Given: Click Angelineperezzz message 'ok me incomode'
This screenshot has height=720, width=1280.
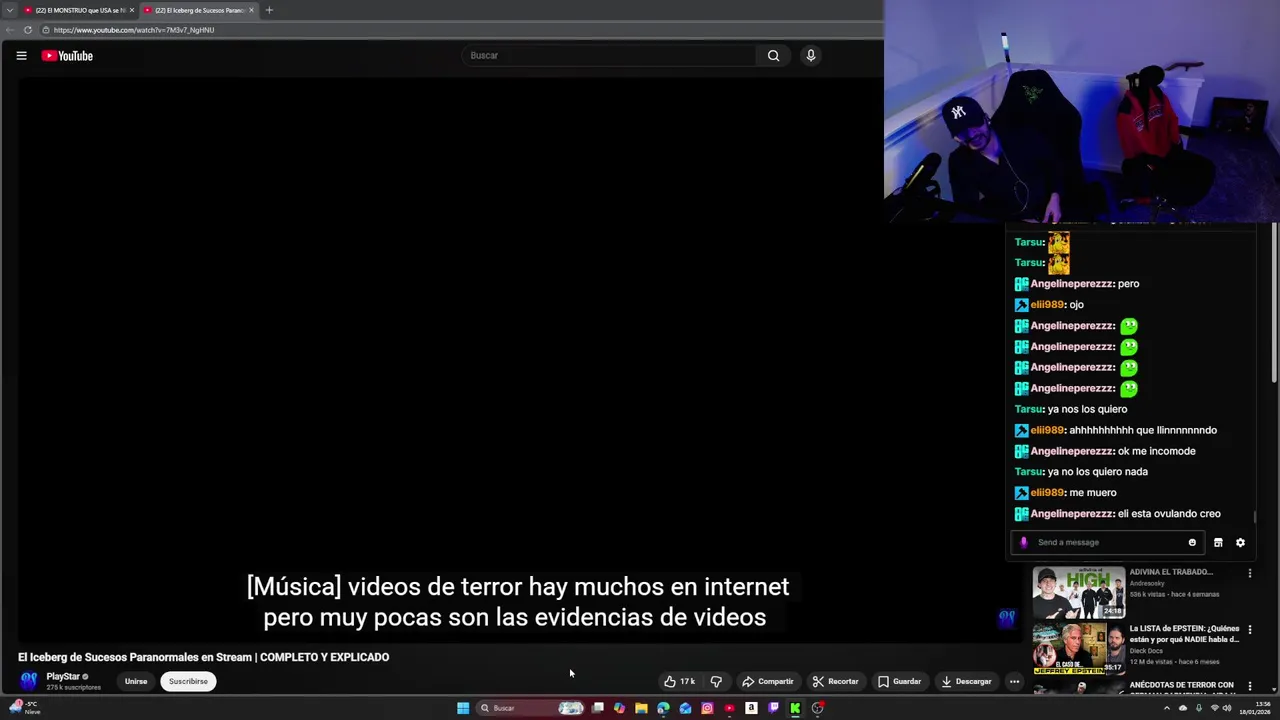Looking at the screenshot, I should (x=1156, y=451).
